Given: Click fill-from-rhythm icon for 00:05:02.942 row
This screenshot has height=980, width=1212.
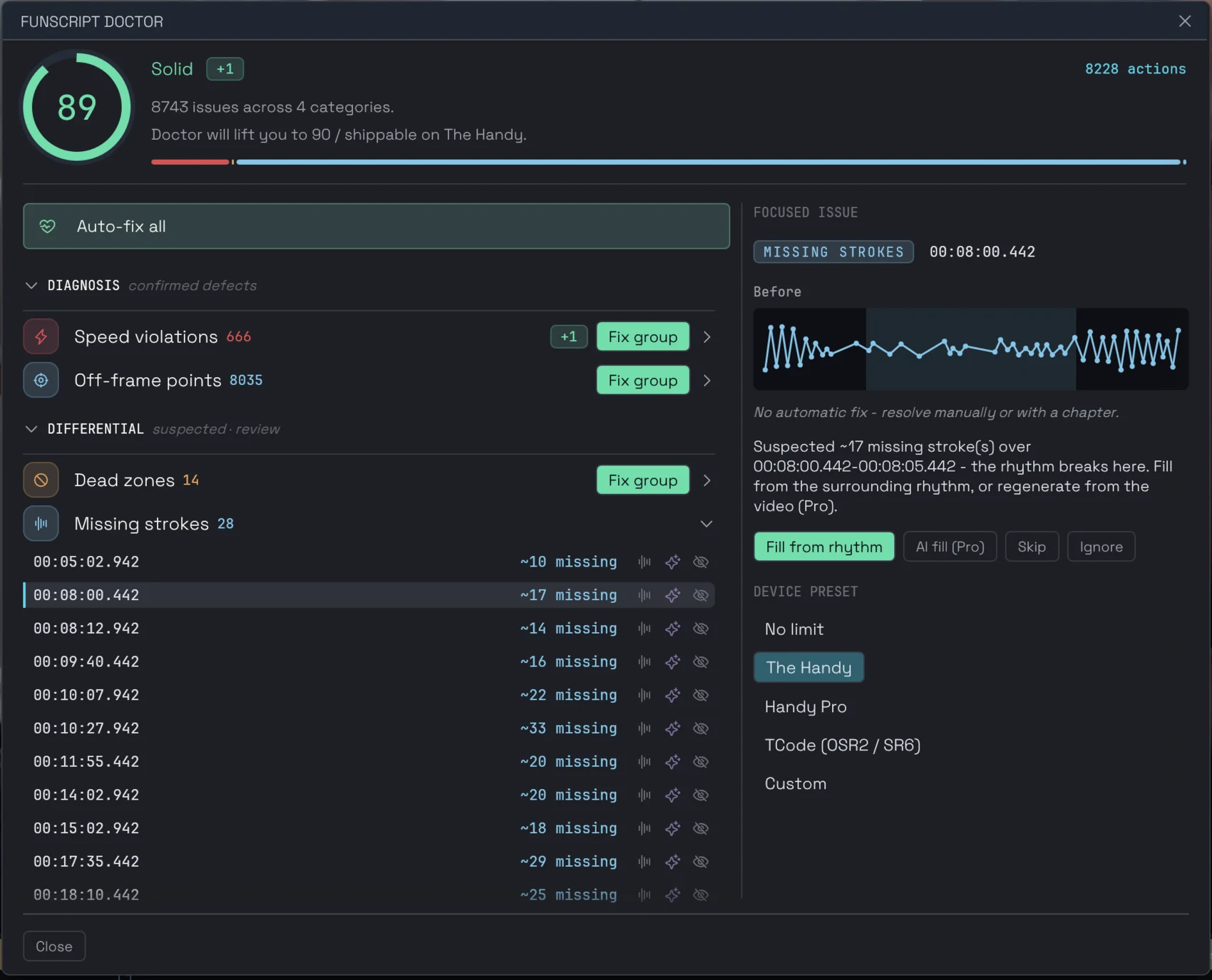Looking at the screenshot, I should coord(644,562).
